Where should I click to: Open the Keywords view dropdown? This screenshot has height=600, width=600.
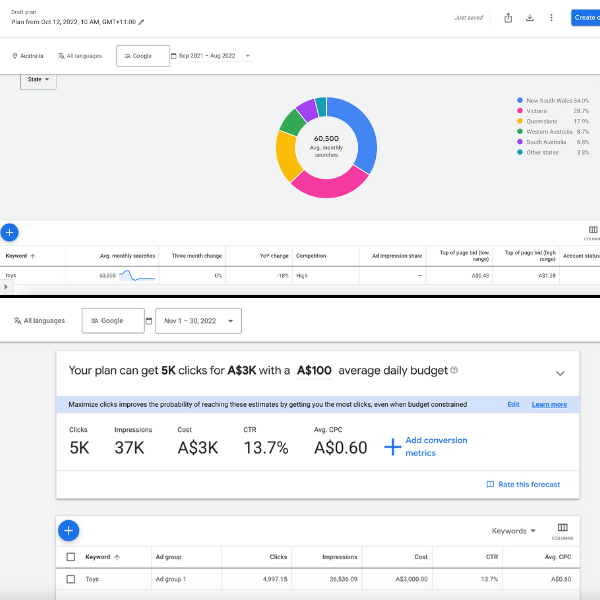(x=514, y=531)
